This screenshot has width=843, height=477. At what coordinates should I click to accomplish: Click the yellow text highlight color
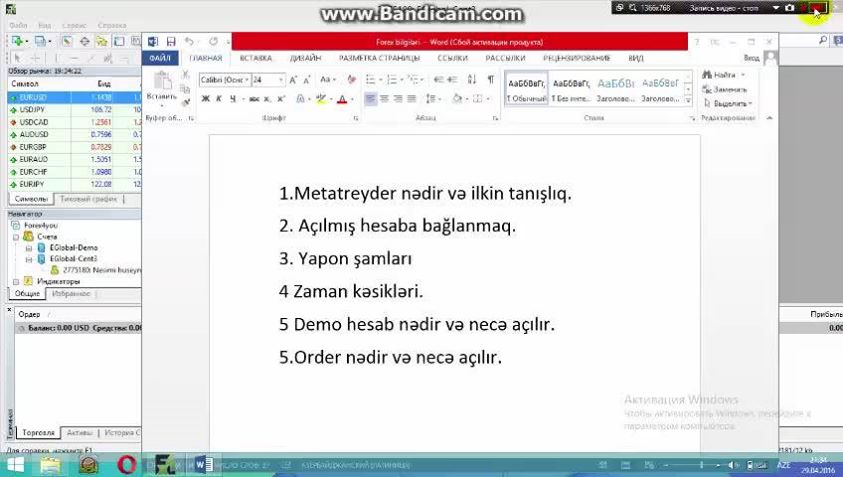coord(322,99)
